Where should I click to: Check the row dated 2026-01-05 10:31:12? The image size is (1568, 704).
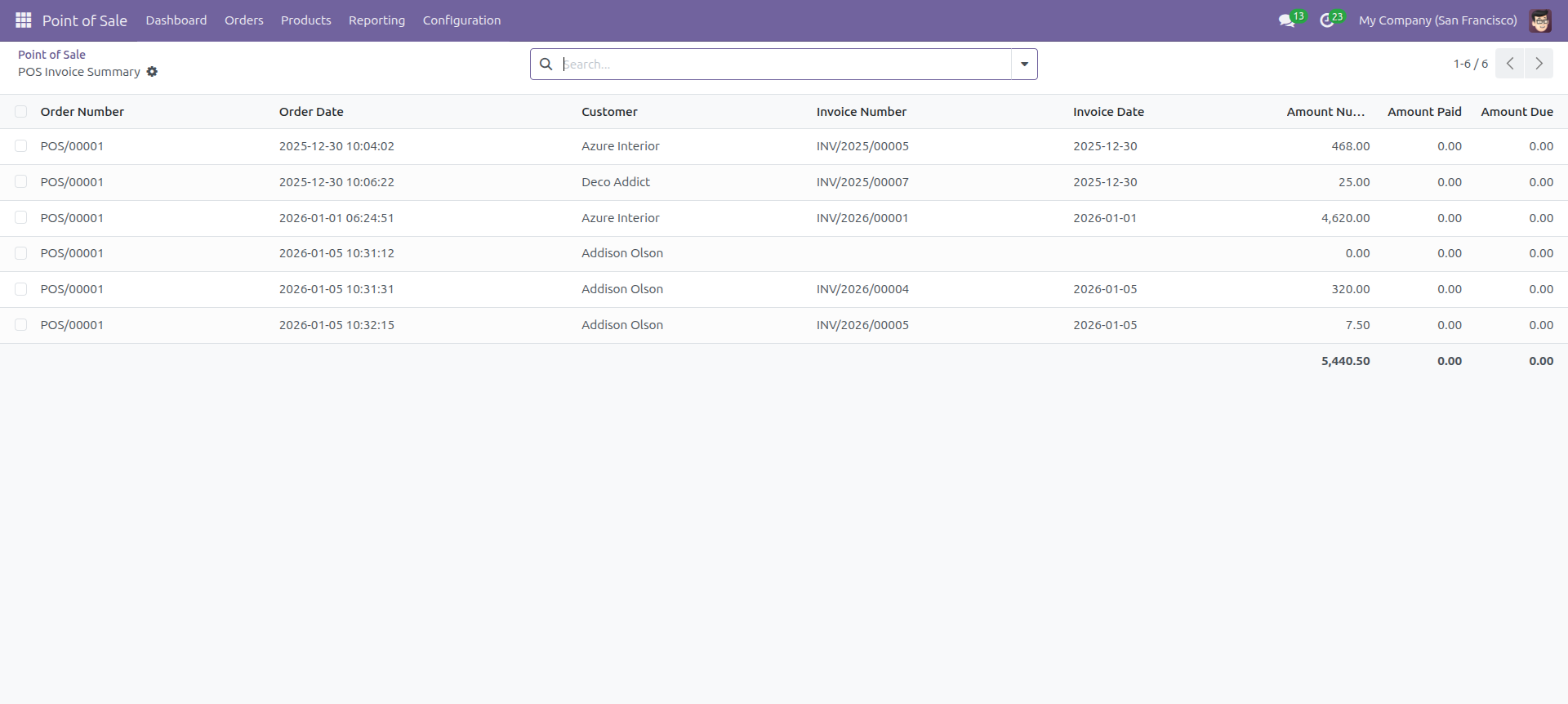(21, 253)
